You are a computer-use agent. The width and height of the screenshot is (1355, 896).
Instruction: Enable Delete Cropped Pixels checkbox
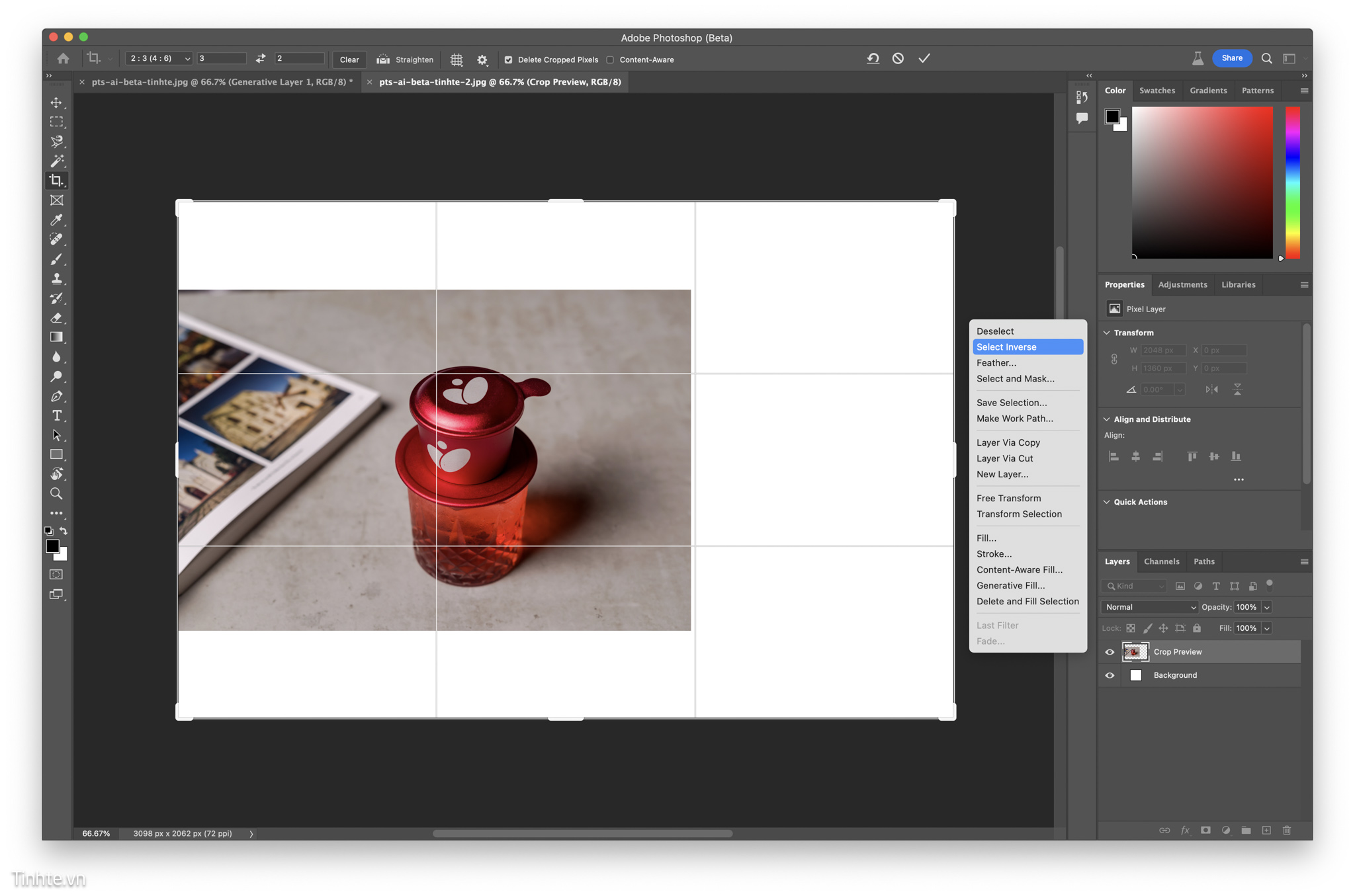coord(508,58)
